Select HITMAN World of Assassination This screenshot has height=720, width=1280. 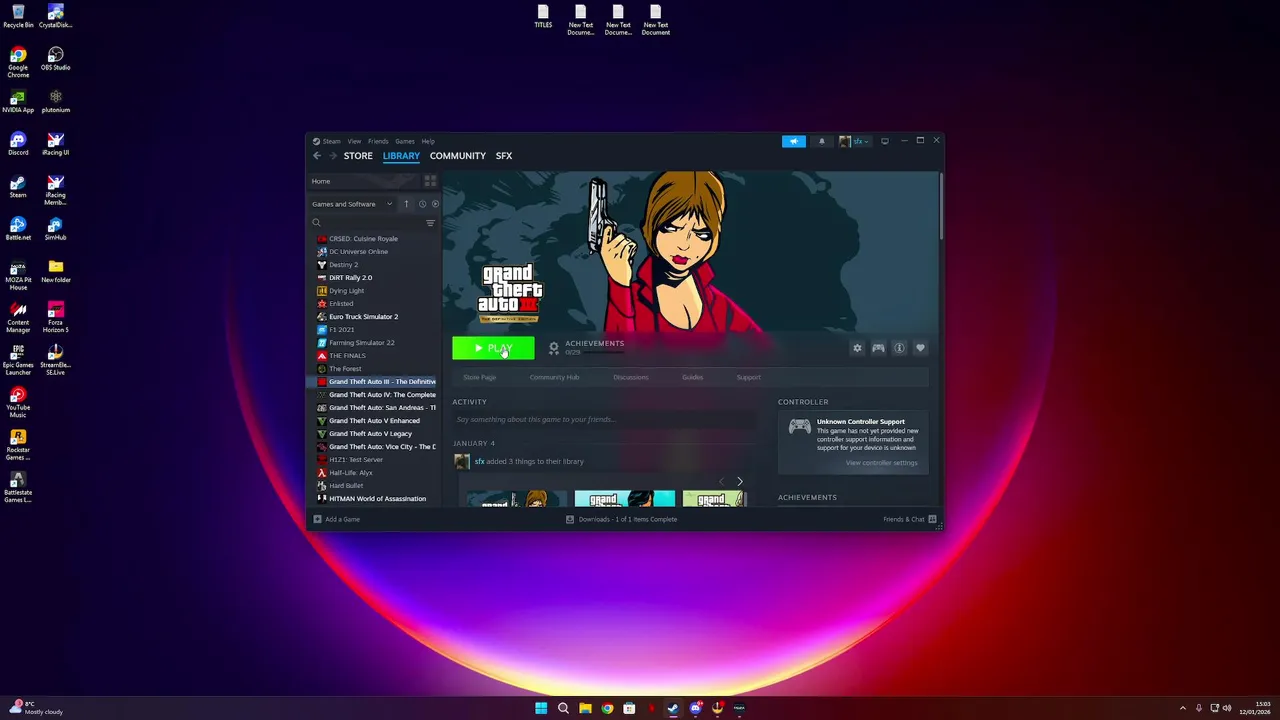coord(377,499)
